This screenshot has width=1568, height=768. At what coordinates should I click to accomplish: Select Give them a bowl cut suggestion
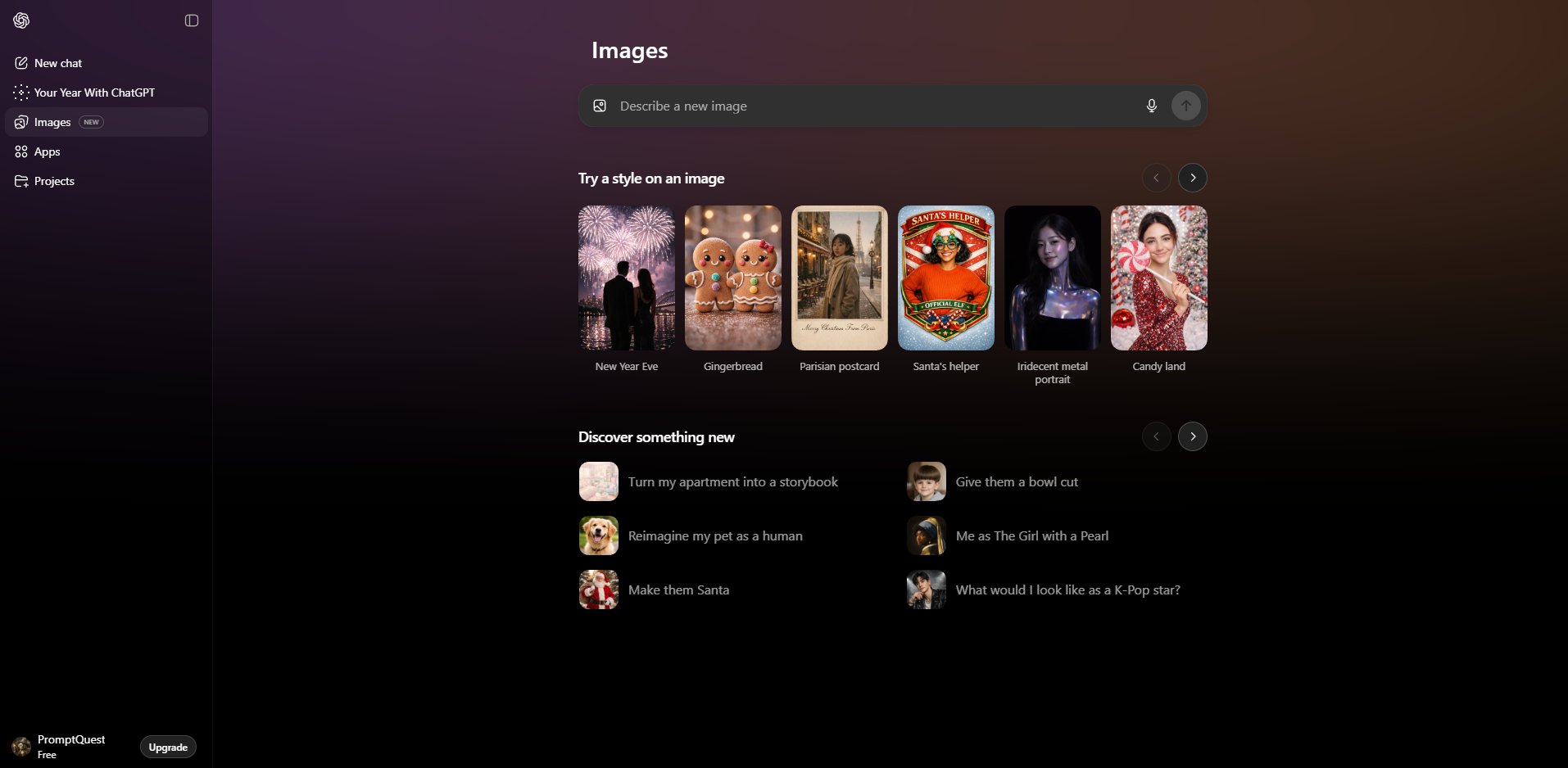point(1016,482)
